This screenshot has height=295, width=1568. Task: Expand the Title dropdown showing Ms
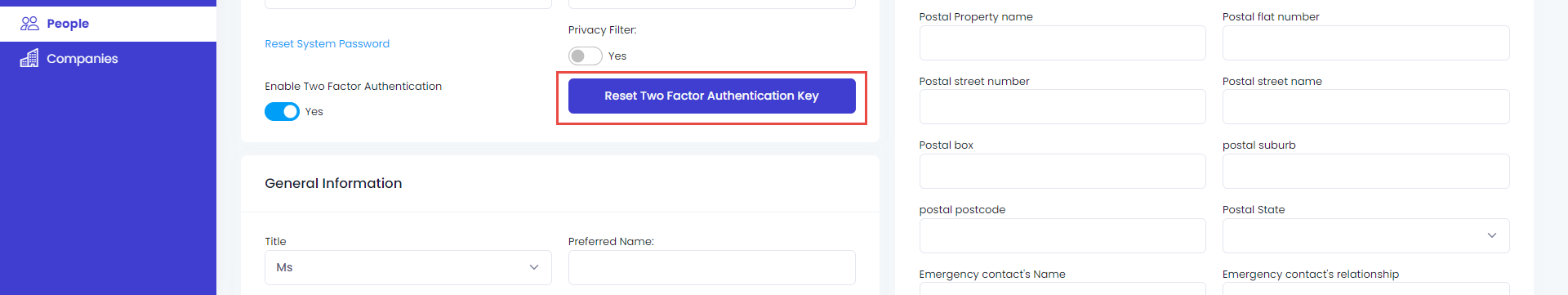[408, 267]
